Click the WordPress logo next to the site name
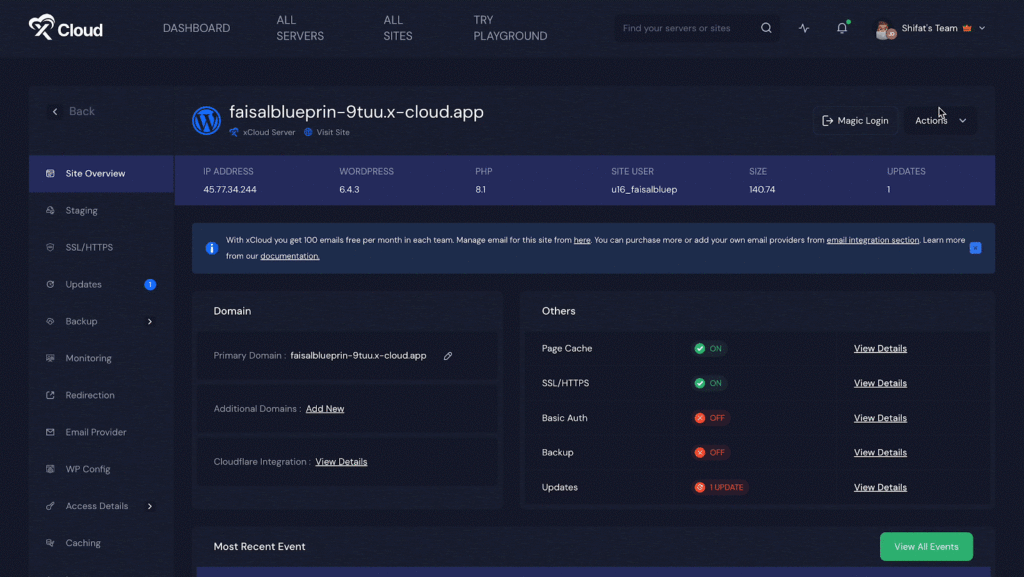 pyautogui.click(x=207, y=120)
